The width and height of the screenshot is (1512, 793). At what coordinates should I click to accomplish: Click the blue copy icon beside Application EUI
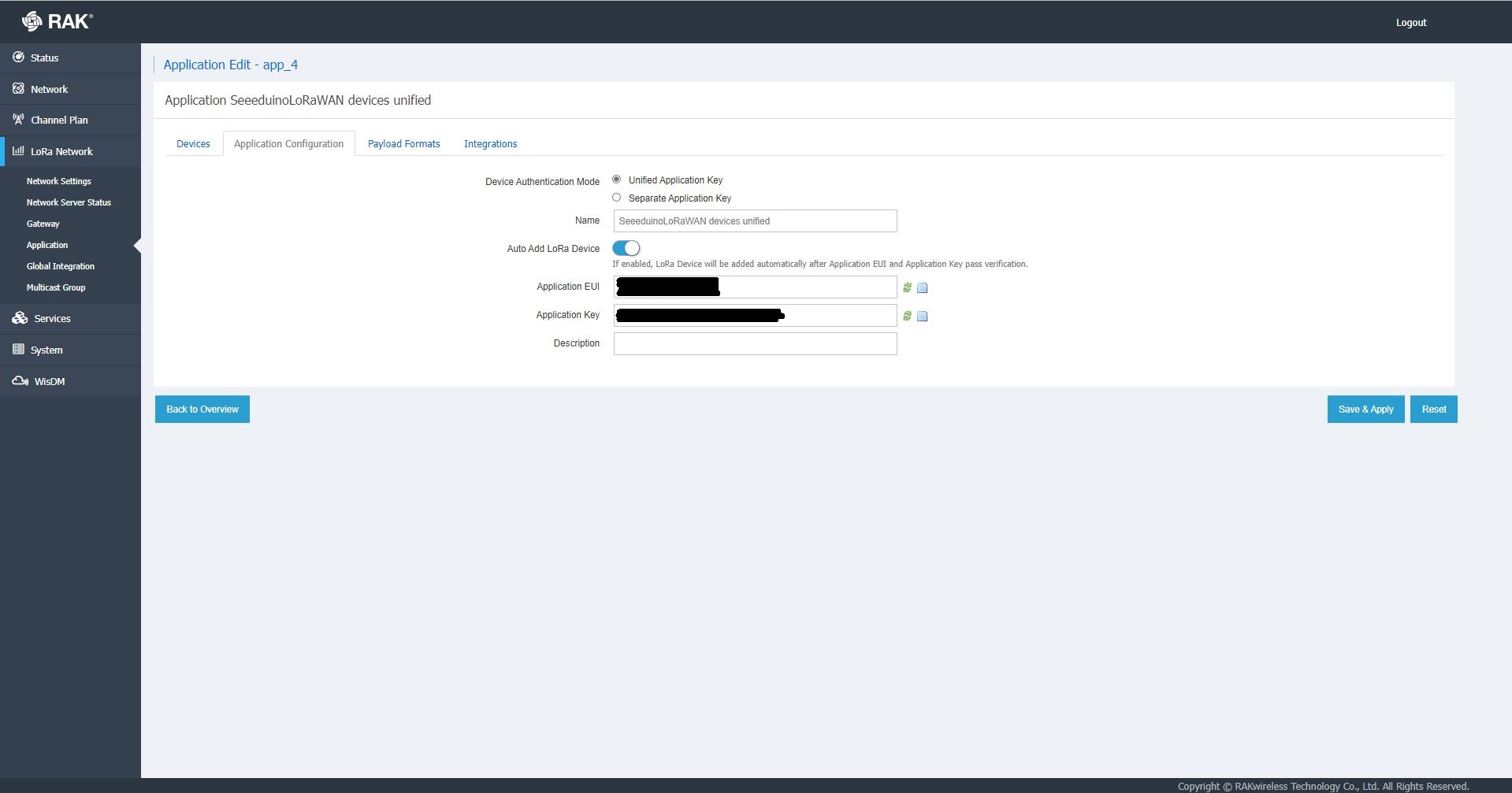[923, 288]
